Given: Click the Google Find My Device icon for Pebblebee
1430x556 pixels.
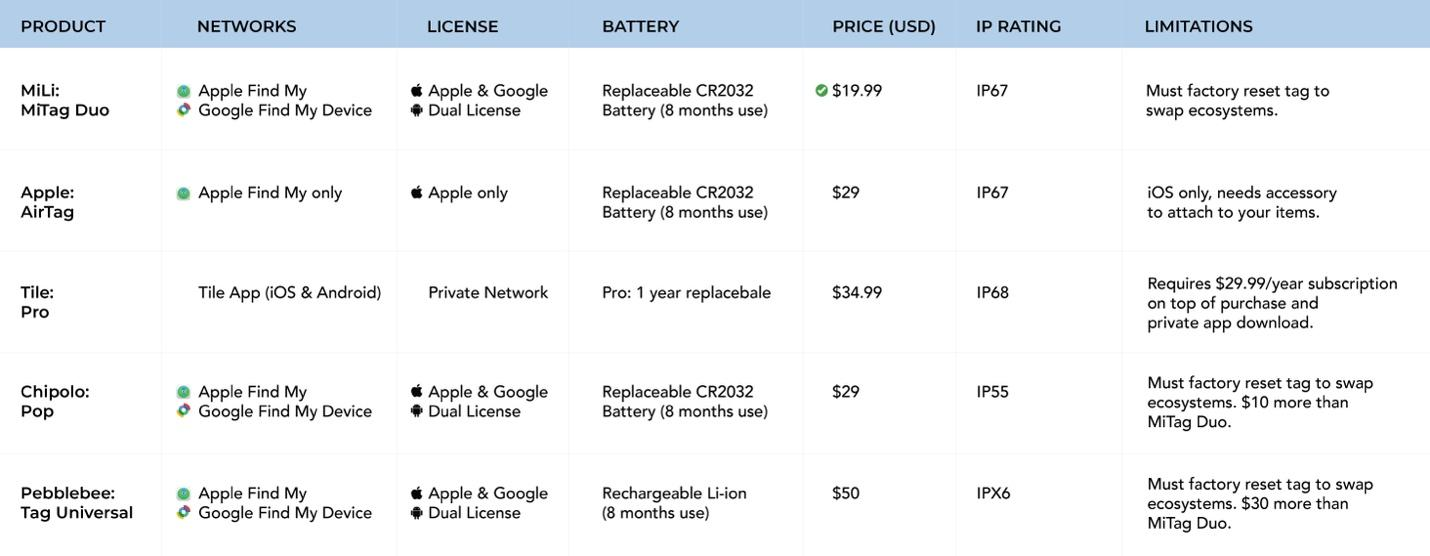Looking at the screenshot, I should pyautogui.click(x=184, y=512).
